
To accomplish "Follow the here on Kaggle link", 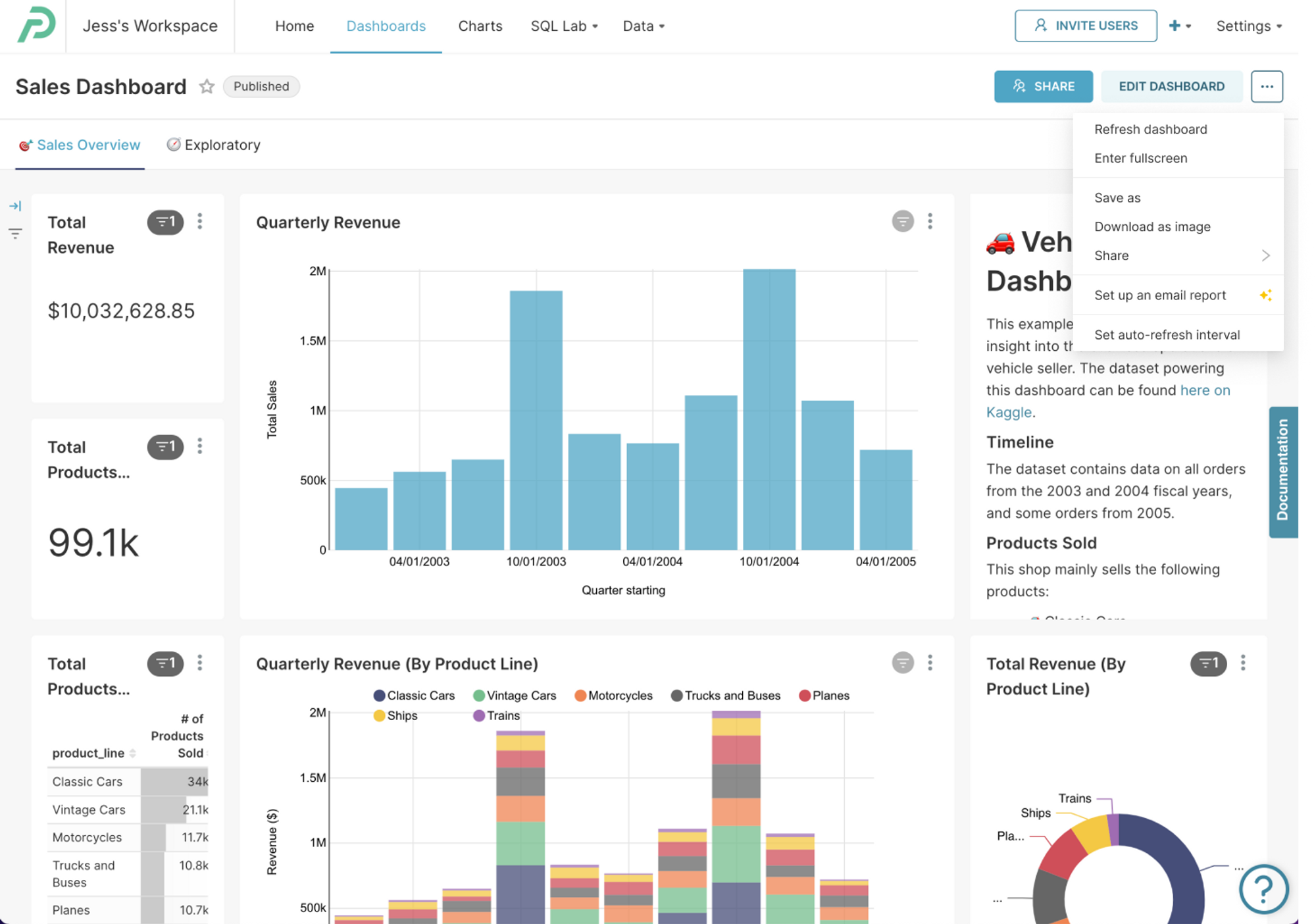I will coord(1204,390).
